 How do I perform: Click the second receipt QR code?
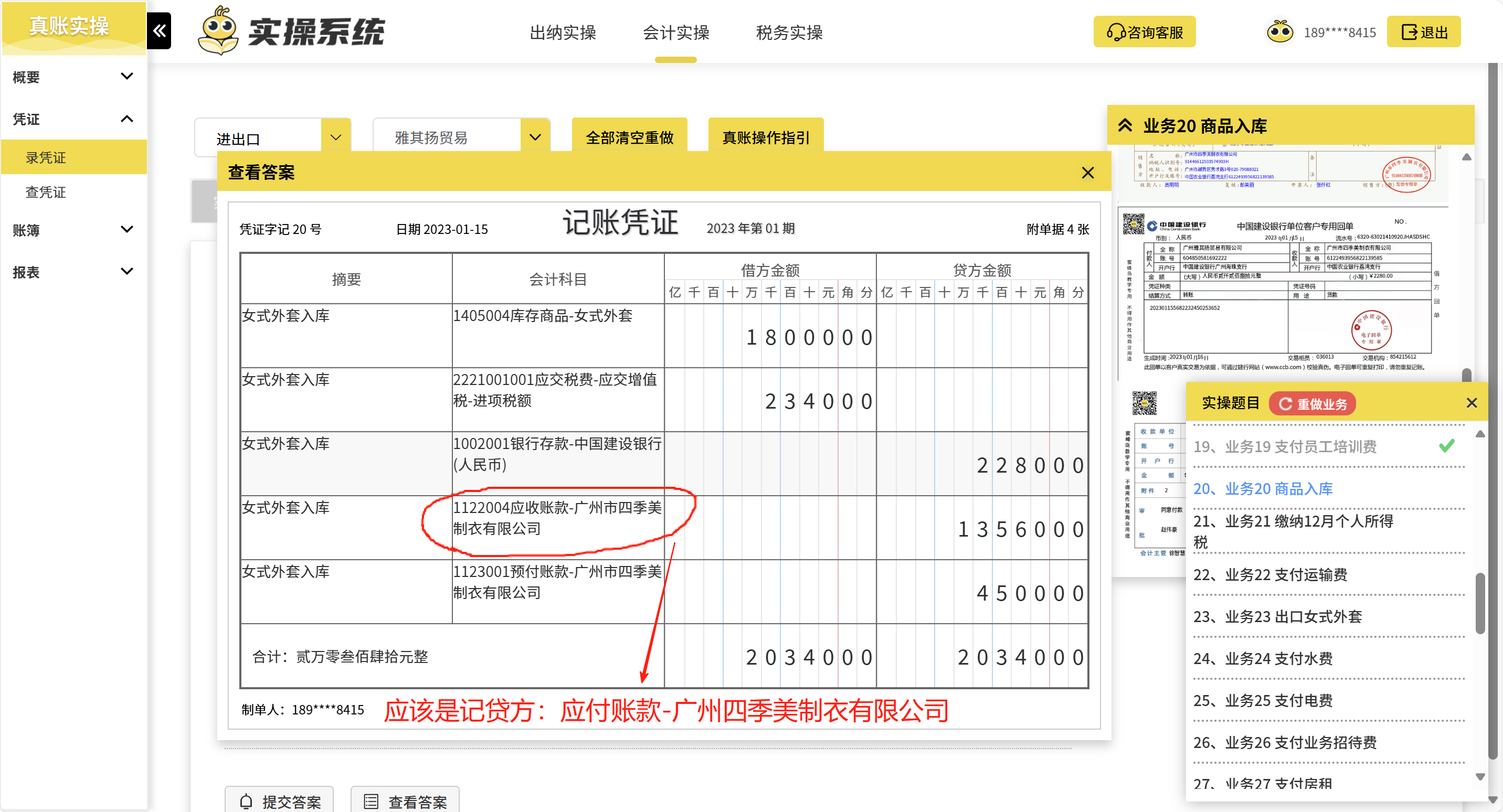click(1144, 403)
